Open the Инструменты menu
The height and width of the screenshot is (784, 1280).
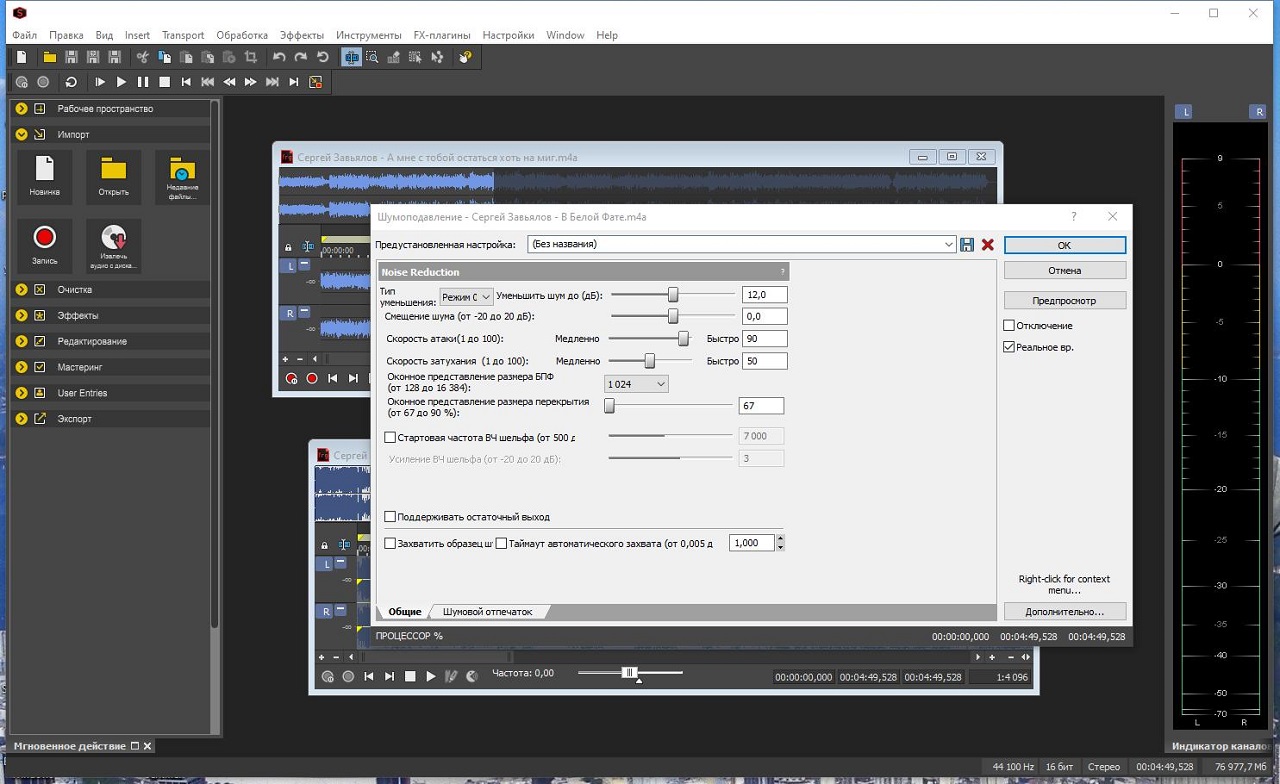coord(368,35)
